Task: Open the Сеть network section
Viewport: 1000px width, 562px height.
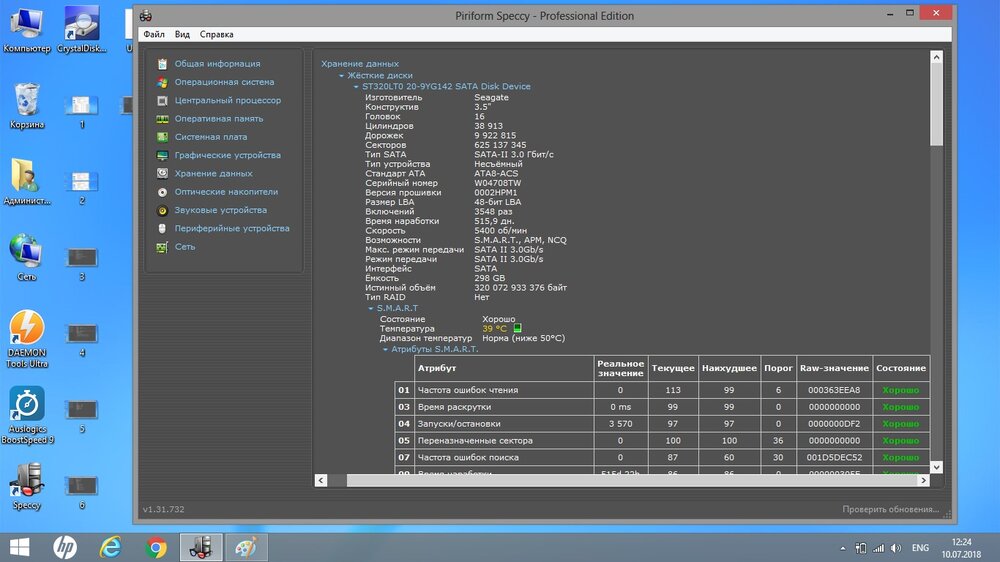Action: [x=185, y=246]
